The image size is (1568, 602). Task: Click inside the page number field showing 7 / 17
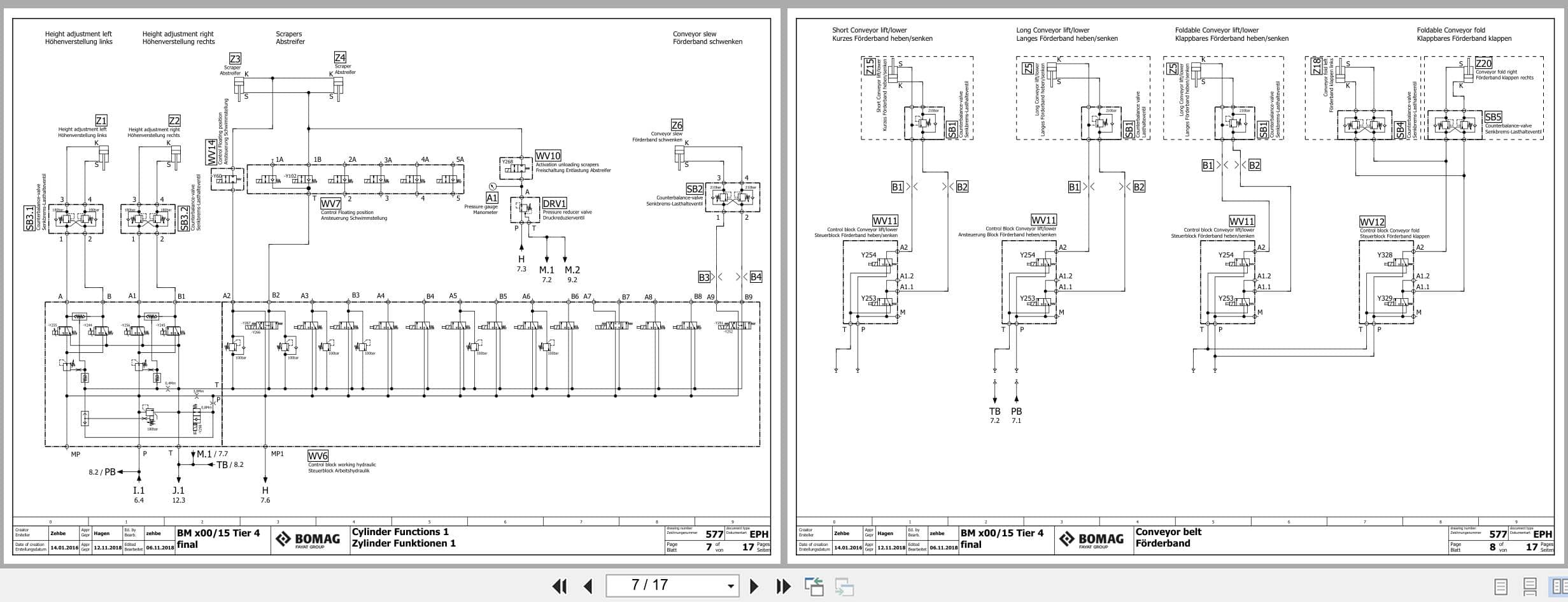click(x=662, y=585)
